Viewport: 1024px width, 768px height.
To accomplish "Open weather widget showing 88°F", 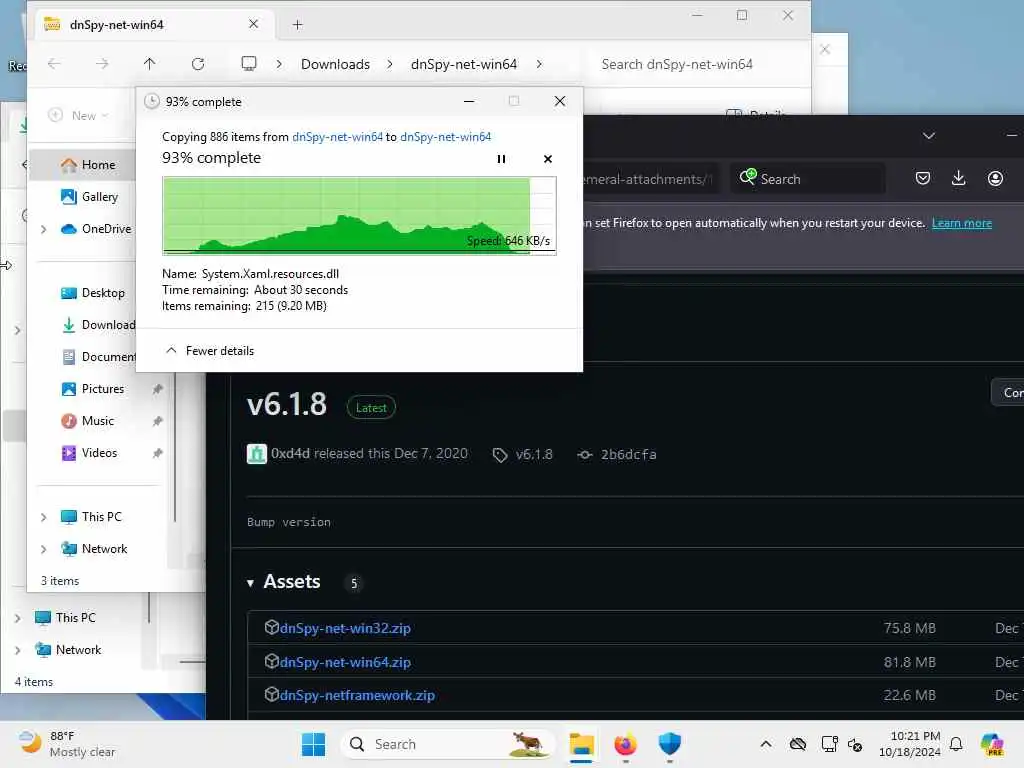I will pos(67,744).
